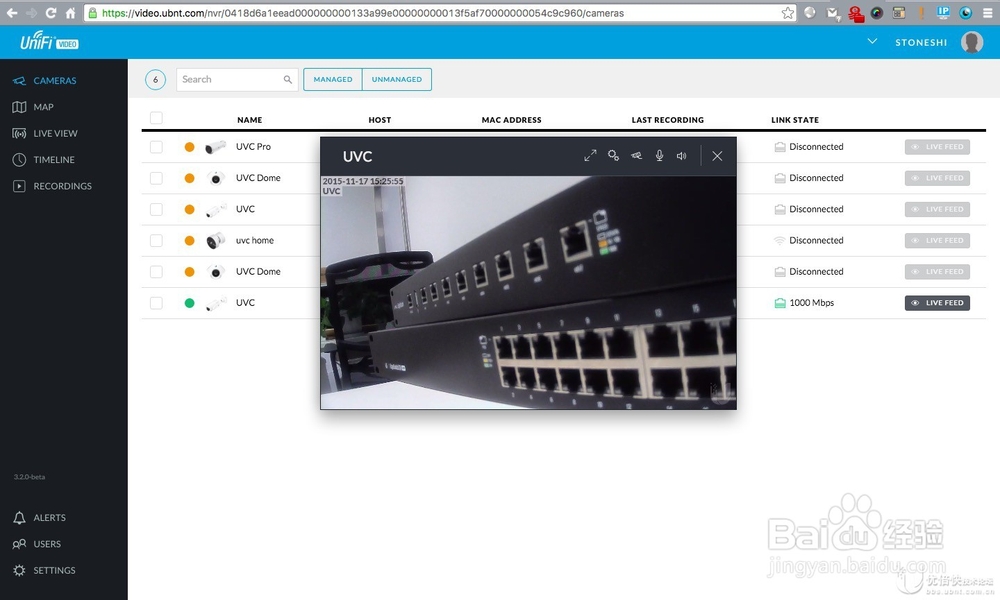Screen dimensions: 1000x600
Task: Check the connected UVC 1000 Mbps row checkbox
Action: [x=156, y=303]
